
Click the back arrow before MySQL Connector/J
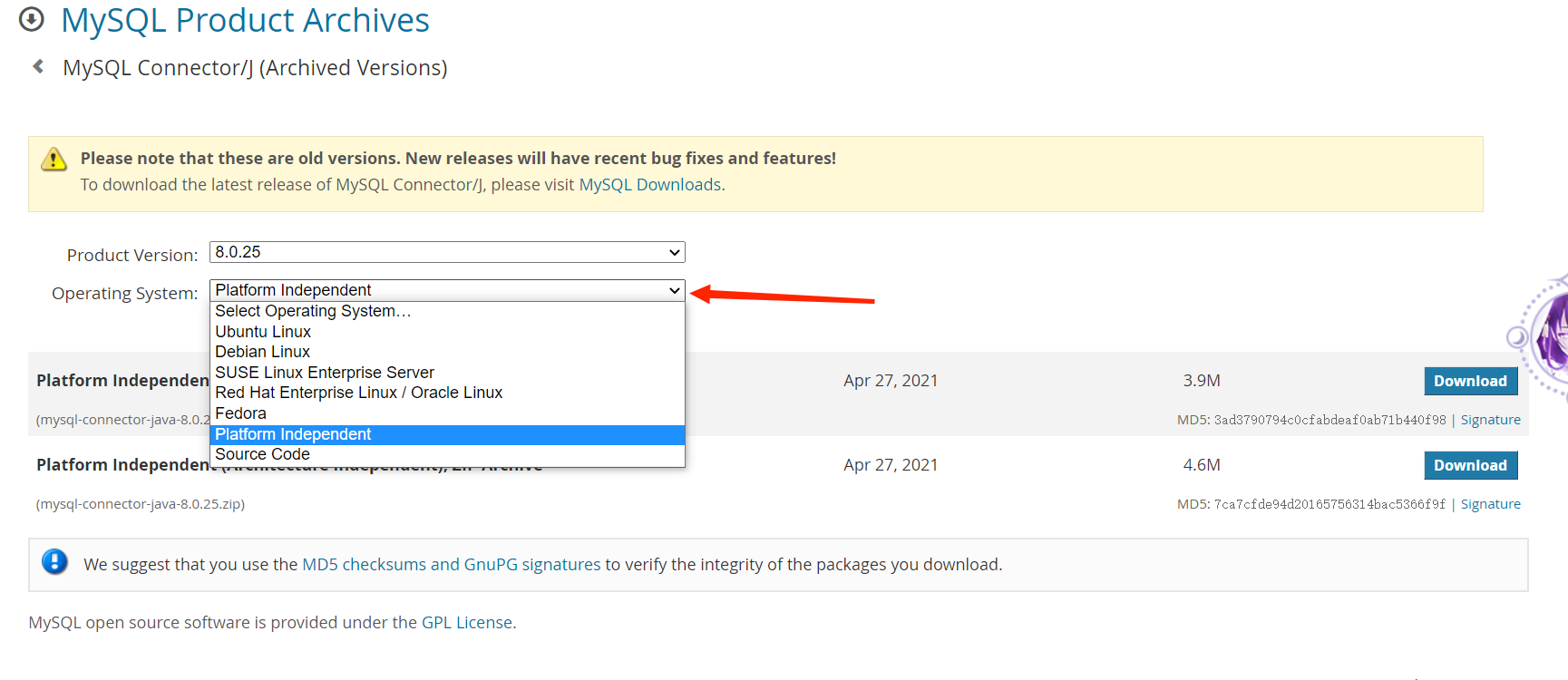[x=38, y=66]
